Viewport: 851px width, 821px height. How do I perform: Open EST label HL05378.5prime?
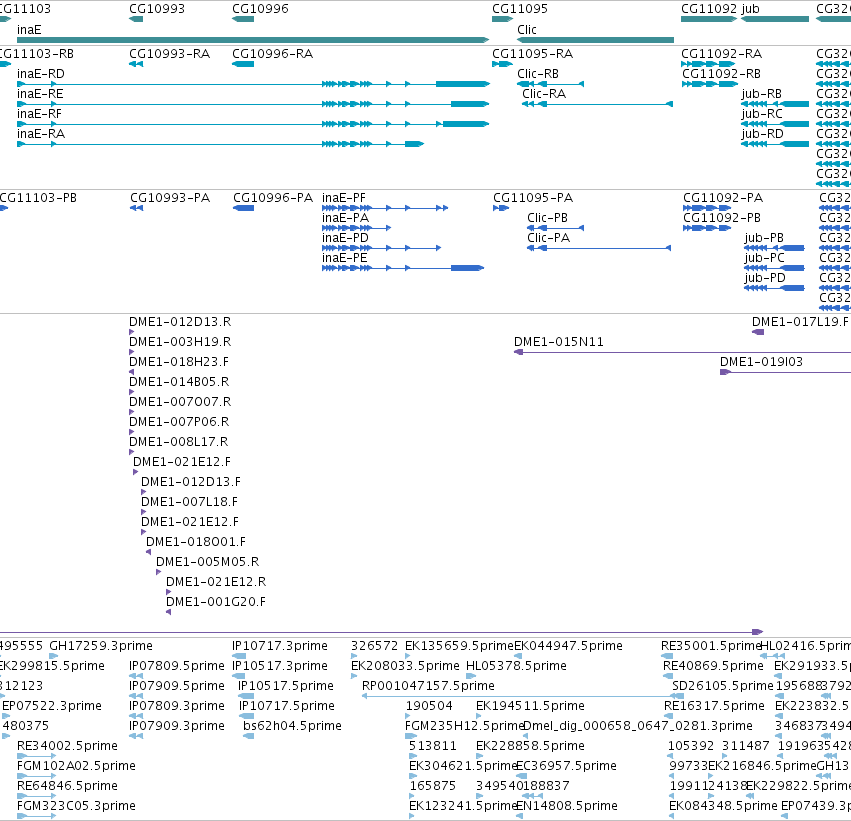(516, 666)
